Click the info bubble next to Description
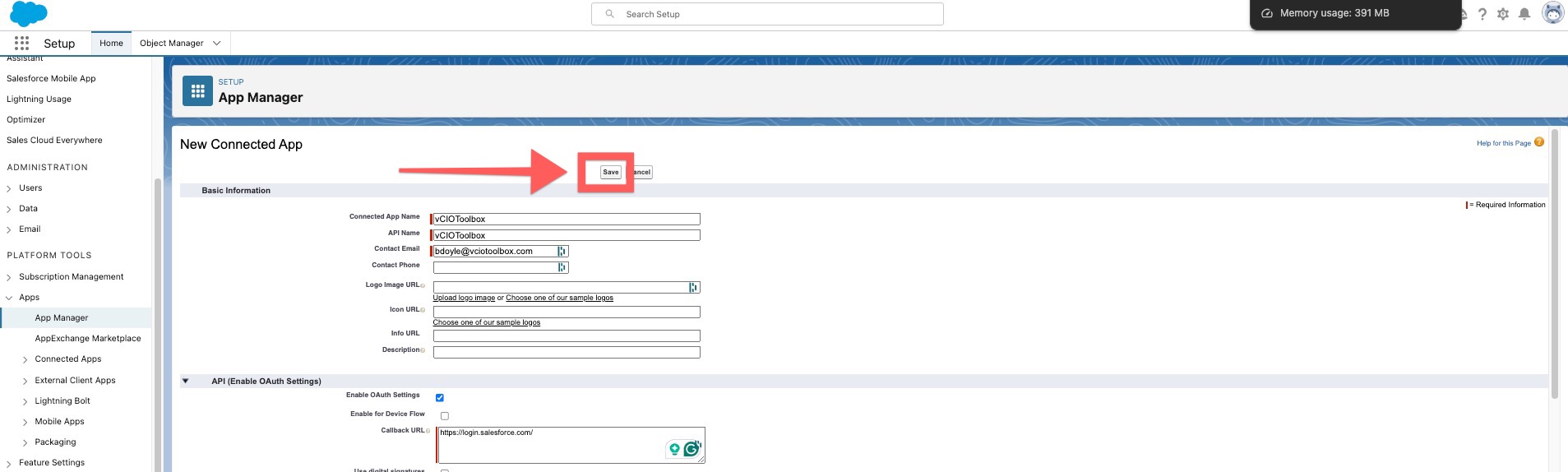 pyautogui.click(x=423, y=351)
